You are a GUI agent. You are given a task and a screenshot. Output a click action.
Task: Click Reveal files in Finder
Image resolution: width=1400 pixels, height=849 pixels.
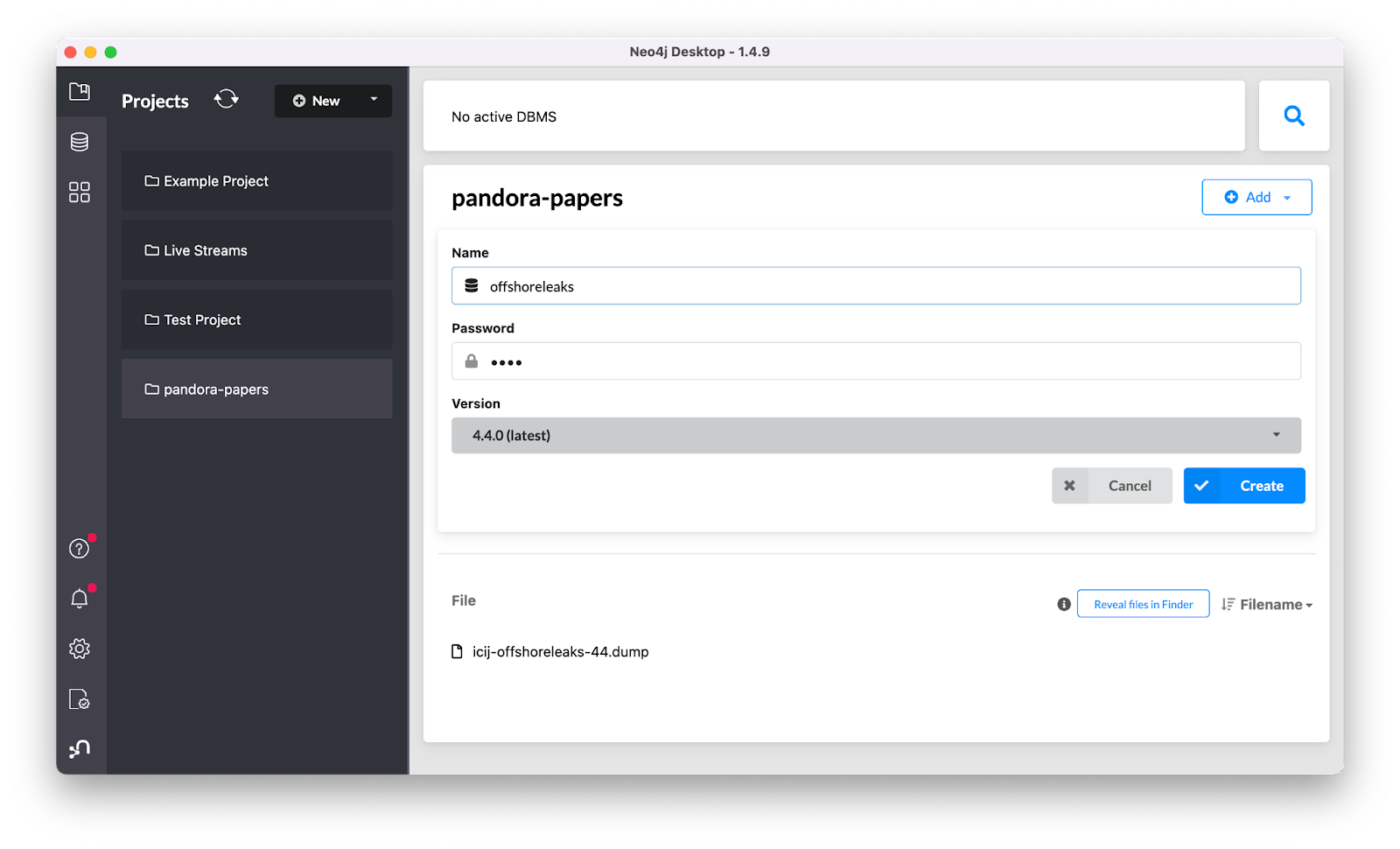(x=1143, y=604)
